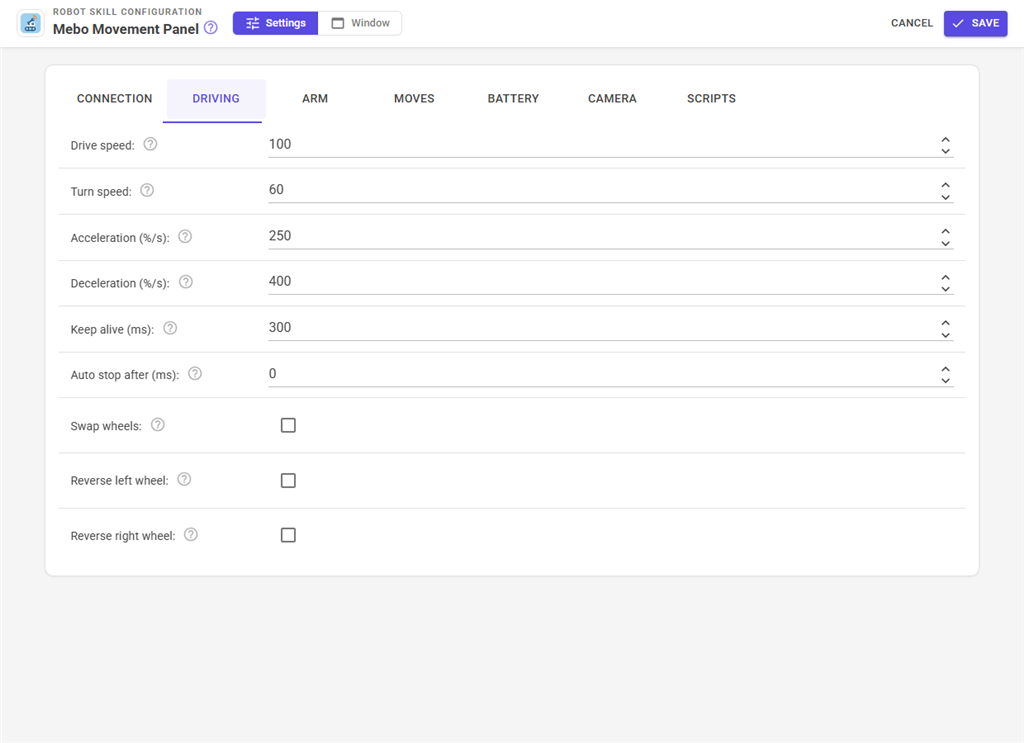The height and width of the screenshot is (743, 1024).
Task: Increase Turn speed with the up arrow
Action: (x=945, y=185)
